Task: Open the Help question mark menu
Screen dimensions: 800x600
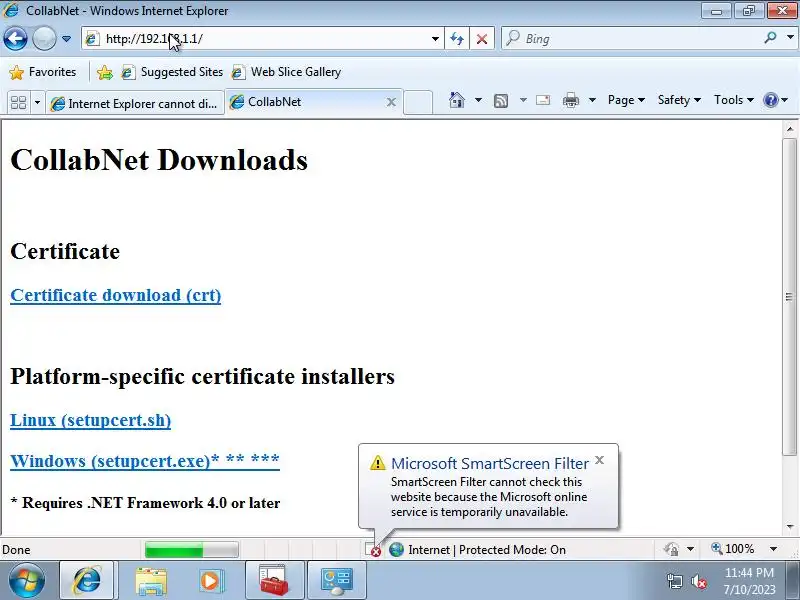Action: tap(776, 100)
